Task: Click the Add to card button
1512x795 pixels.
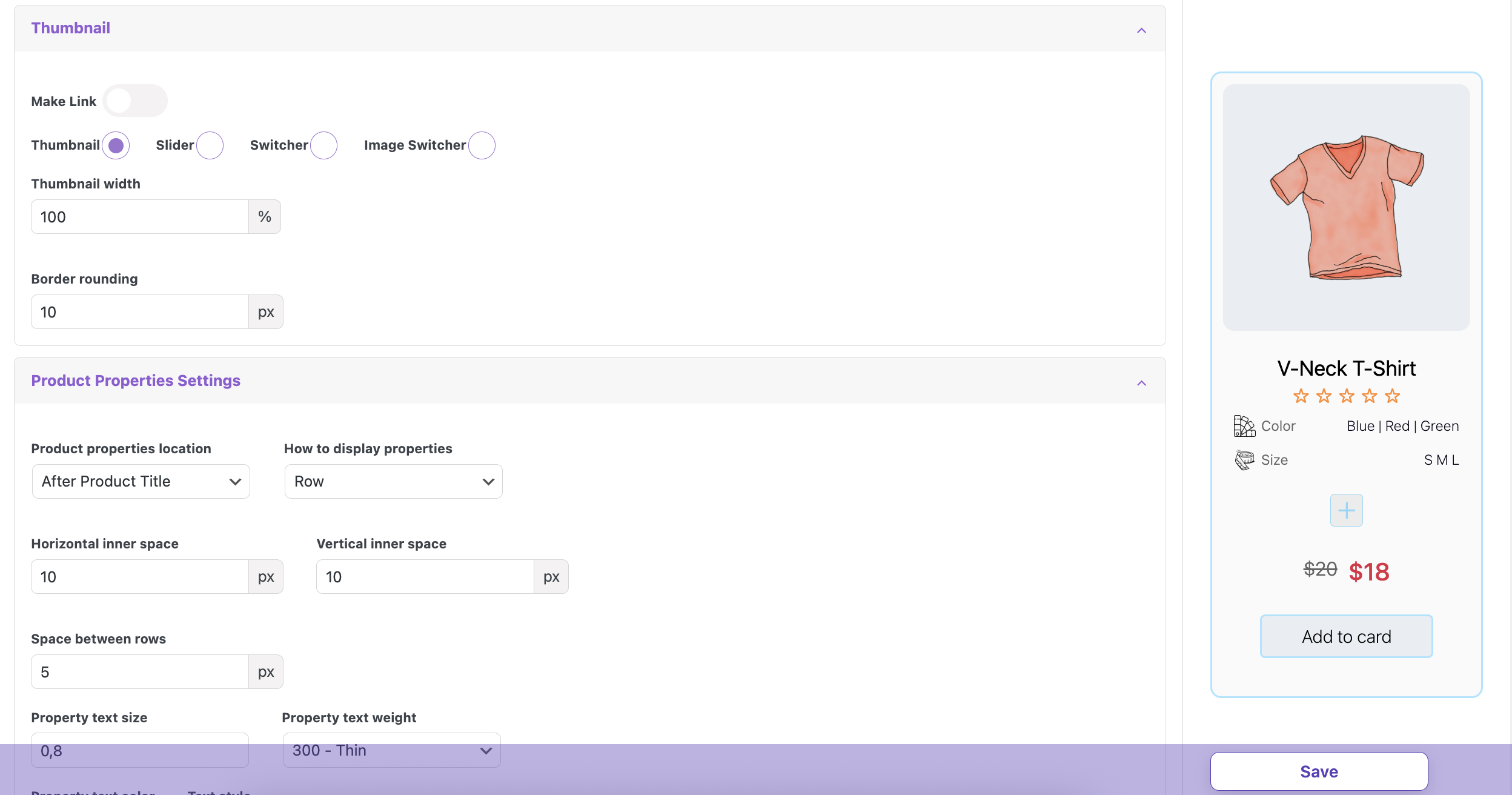Action: 1346,636
